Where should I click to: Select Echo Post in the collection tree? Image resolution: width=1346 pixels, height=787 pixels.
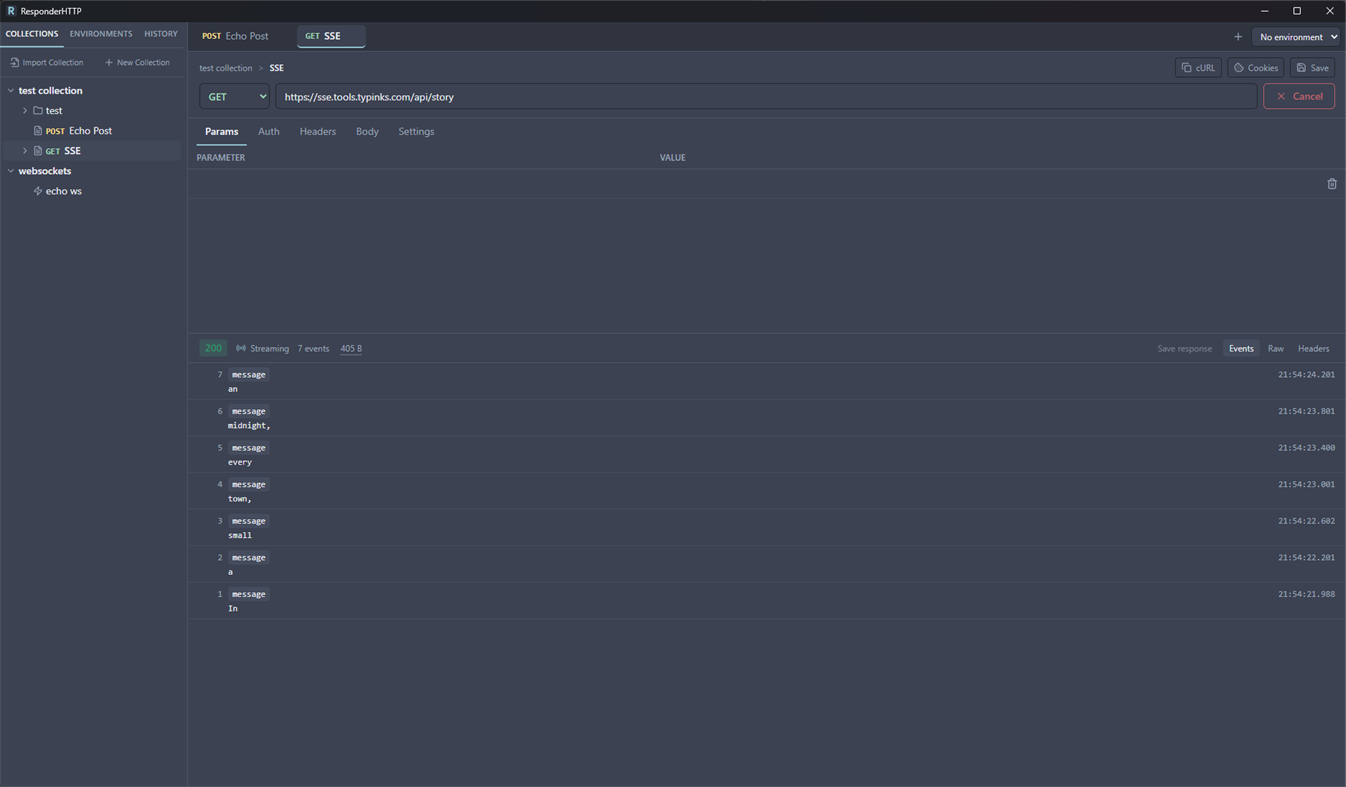pos(91,131)
